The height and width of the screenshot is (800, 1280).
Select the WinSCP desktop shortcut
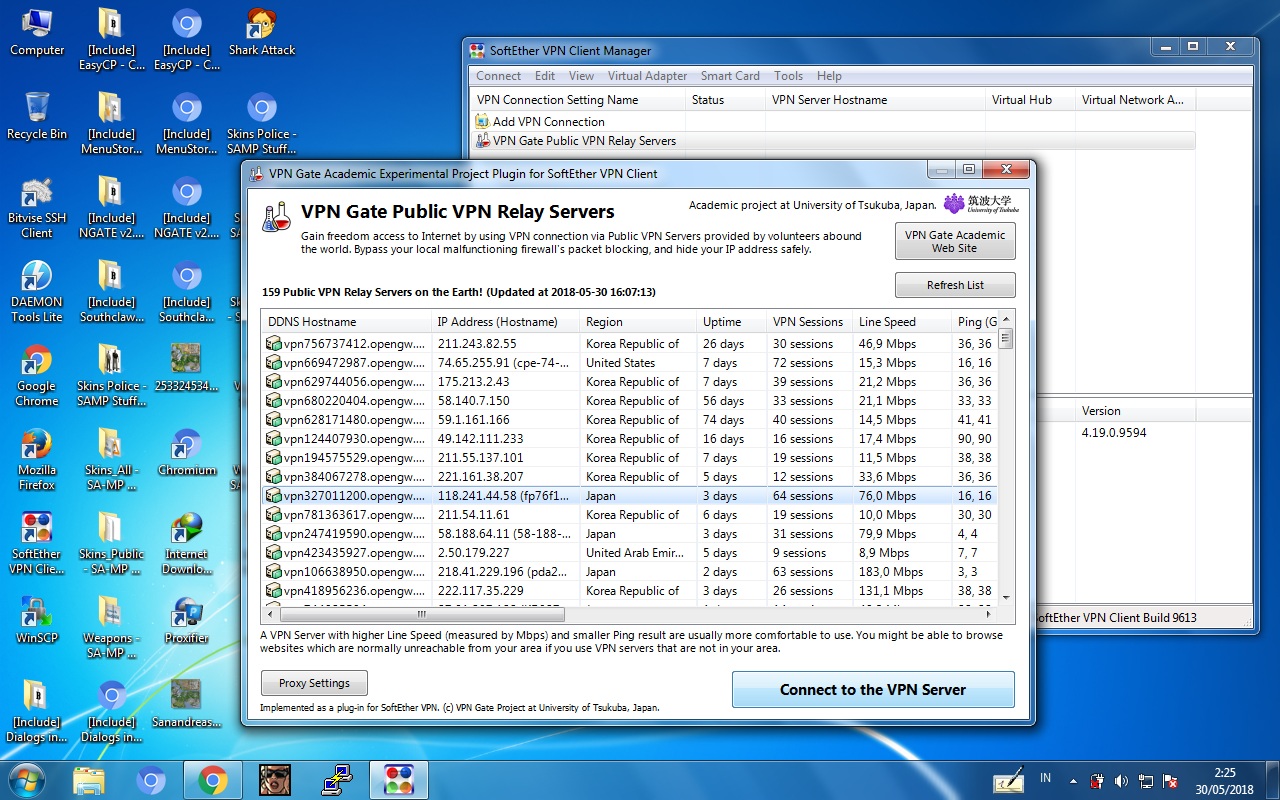point(37,620)
